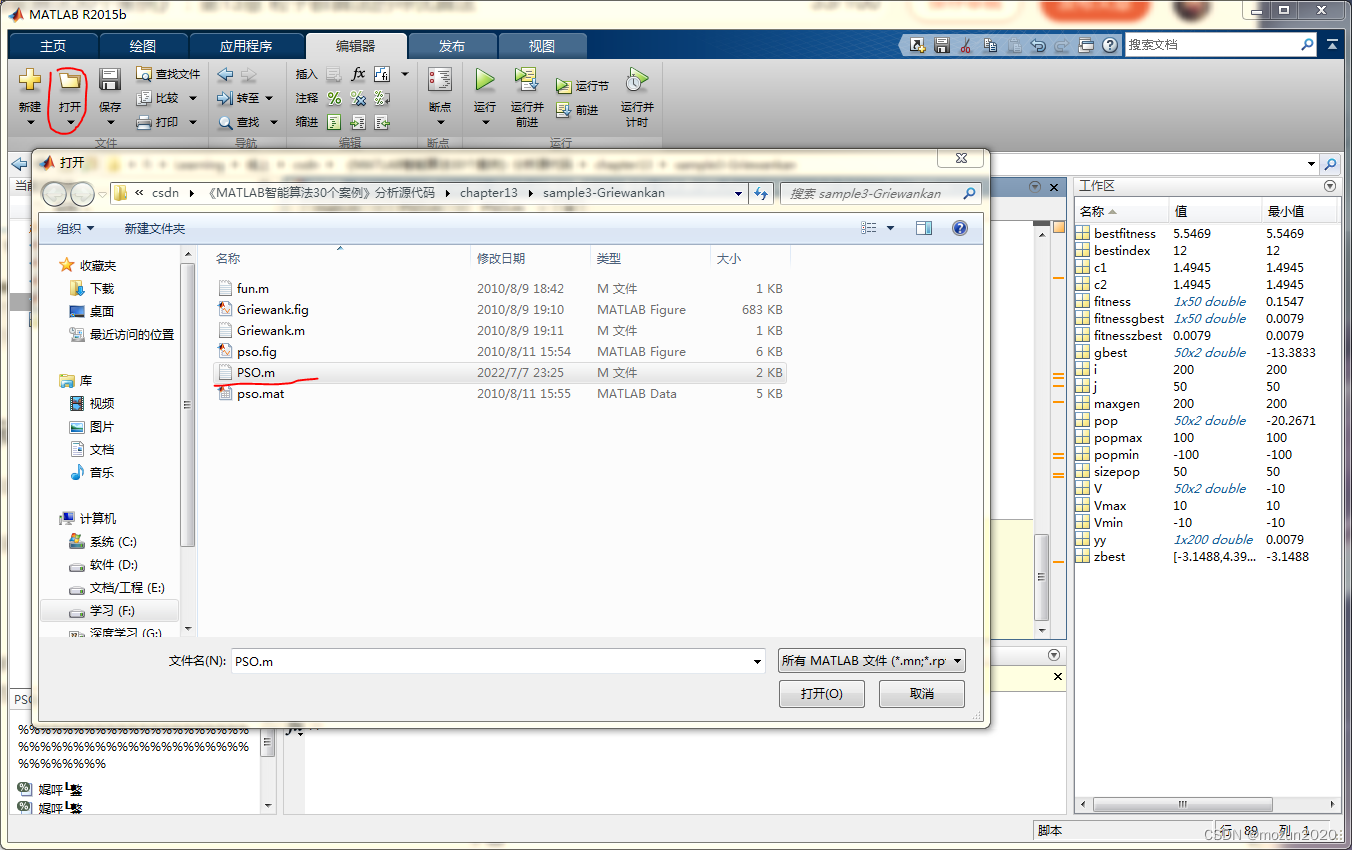The image size is (1352, 850).
Task: Click the green Run (运行) arrow
Action: pos(485,80)
